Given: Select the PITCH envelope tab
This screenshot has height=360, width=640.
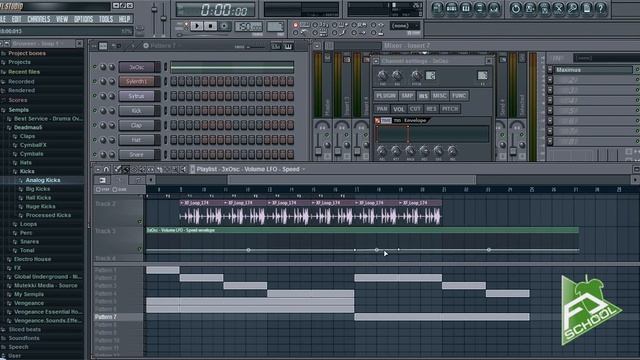Looking at the screenshot, I should [450, 109].
